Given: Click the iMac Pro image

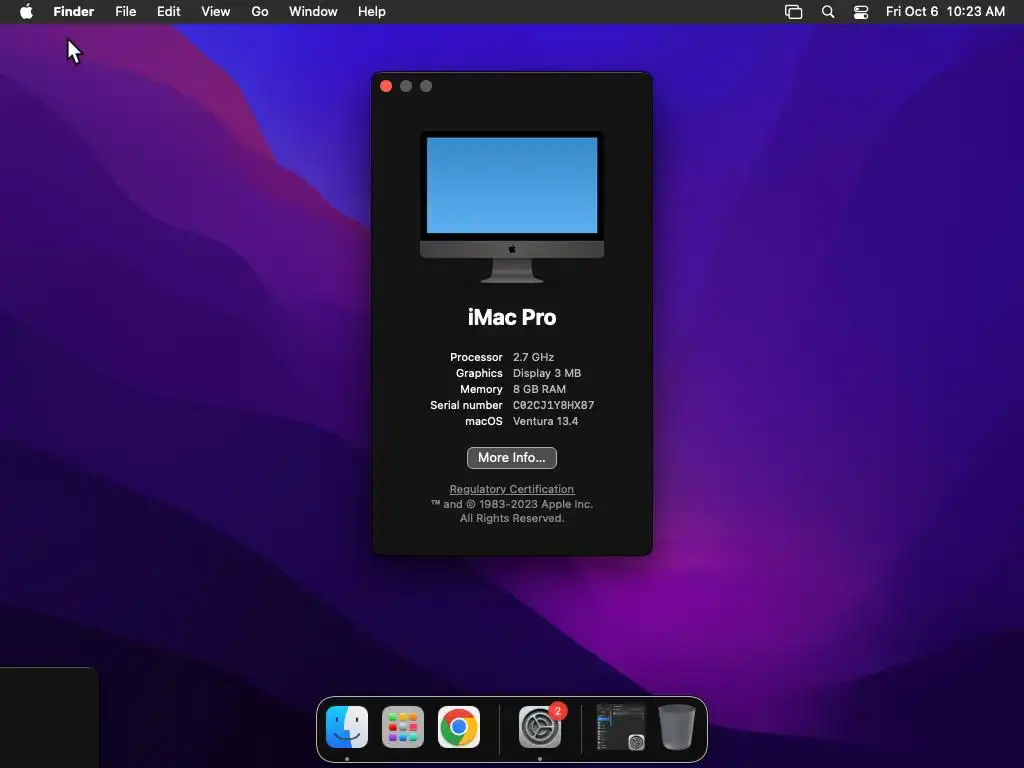Looking at the screenshot, I should (x=512, y=207).
